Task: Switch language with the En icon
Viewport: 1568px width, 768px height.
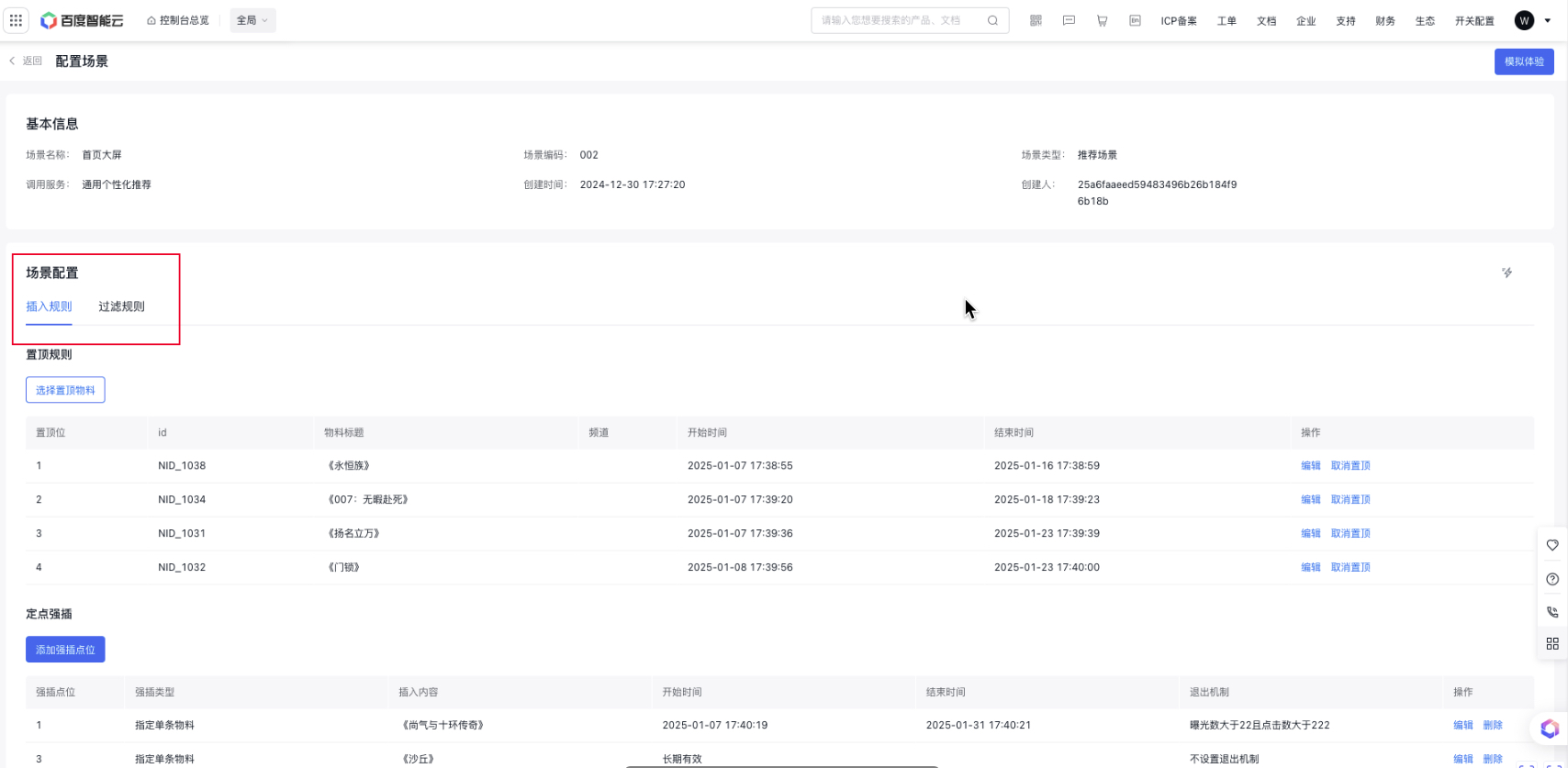Action: (1135, 20)
